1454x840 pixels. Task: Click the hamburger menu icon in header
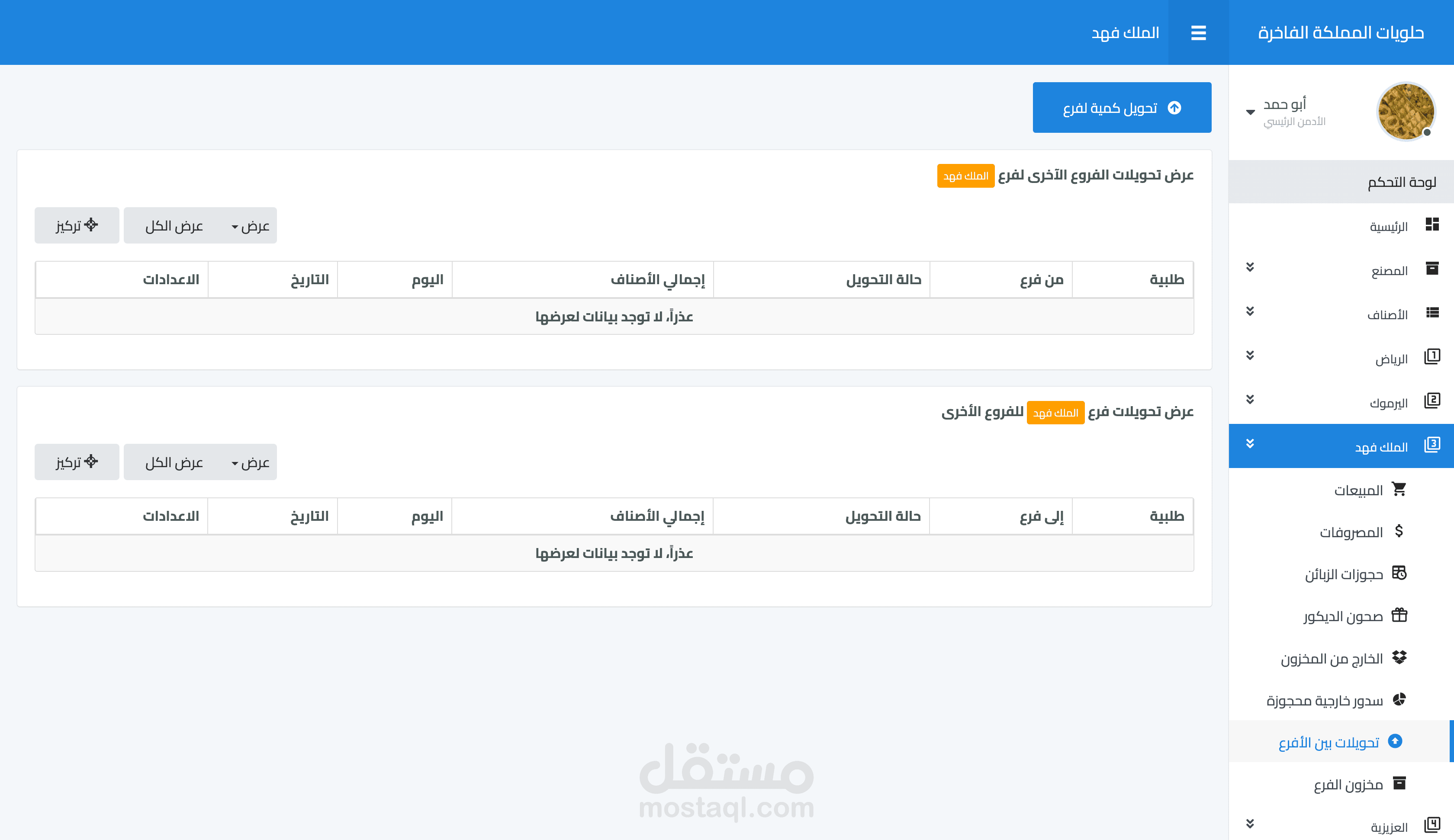point(1198,33)
